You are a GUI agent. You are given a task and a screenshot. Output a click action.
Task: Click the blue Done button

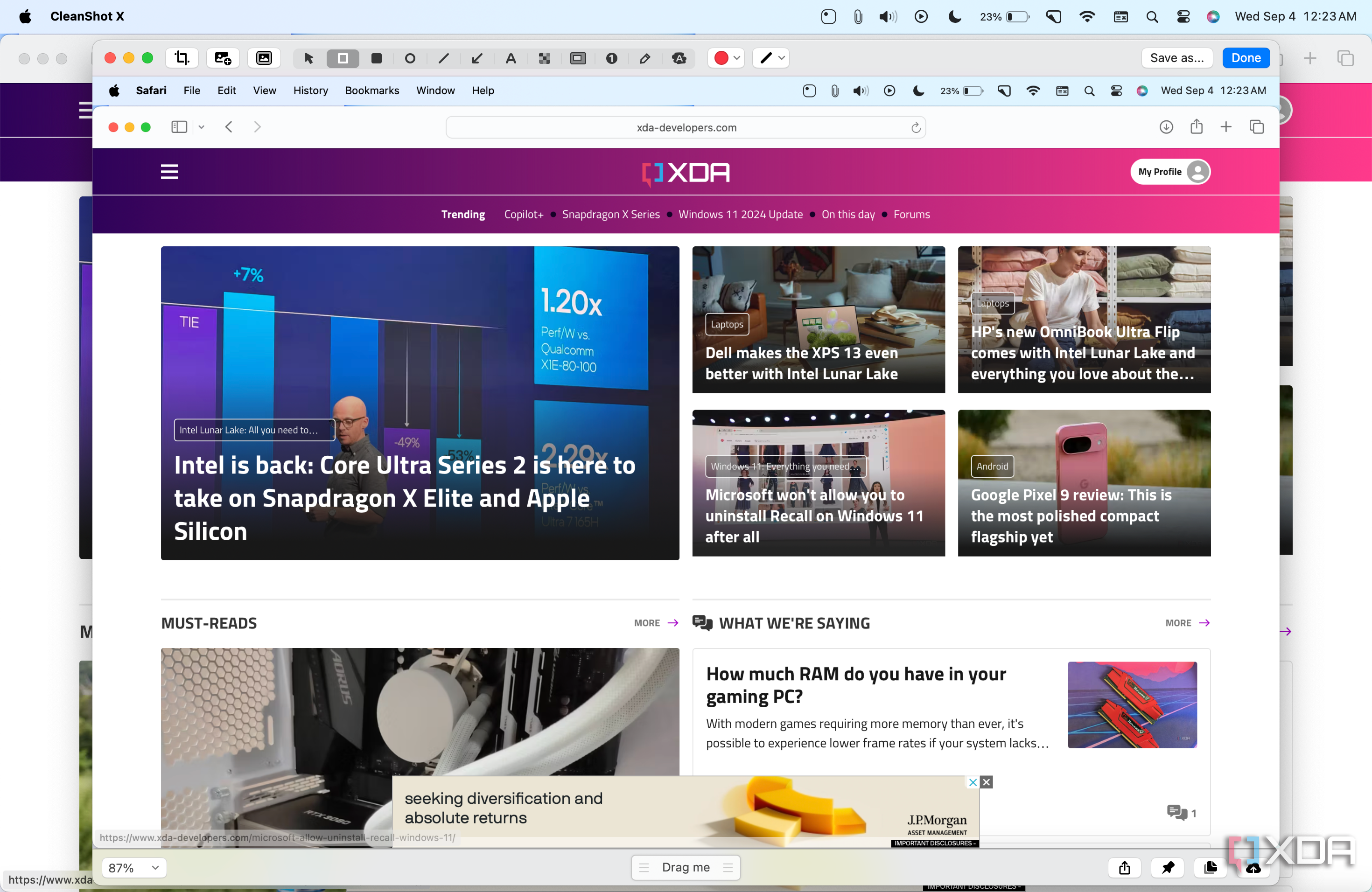[x=1246, y=58]
